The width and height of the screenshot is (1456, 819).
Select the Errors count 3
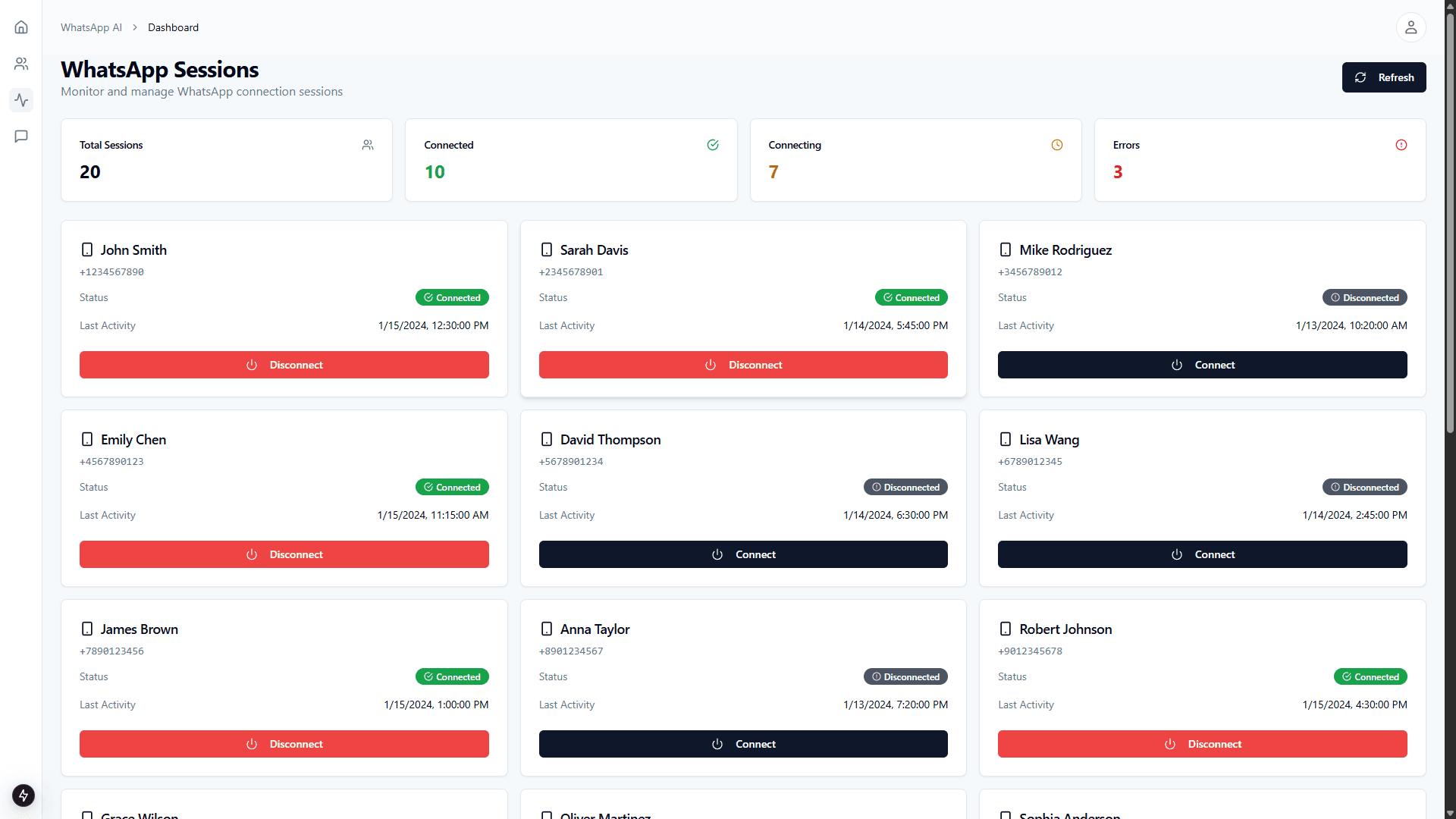[x=1118, y=172]
